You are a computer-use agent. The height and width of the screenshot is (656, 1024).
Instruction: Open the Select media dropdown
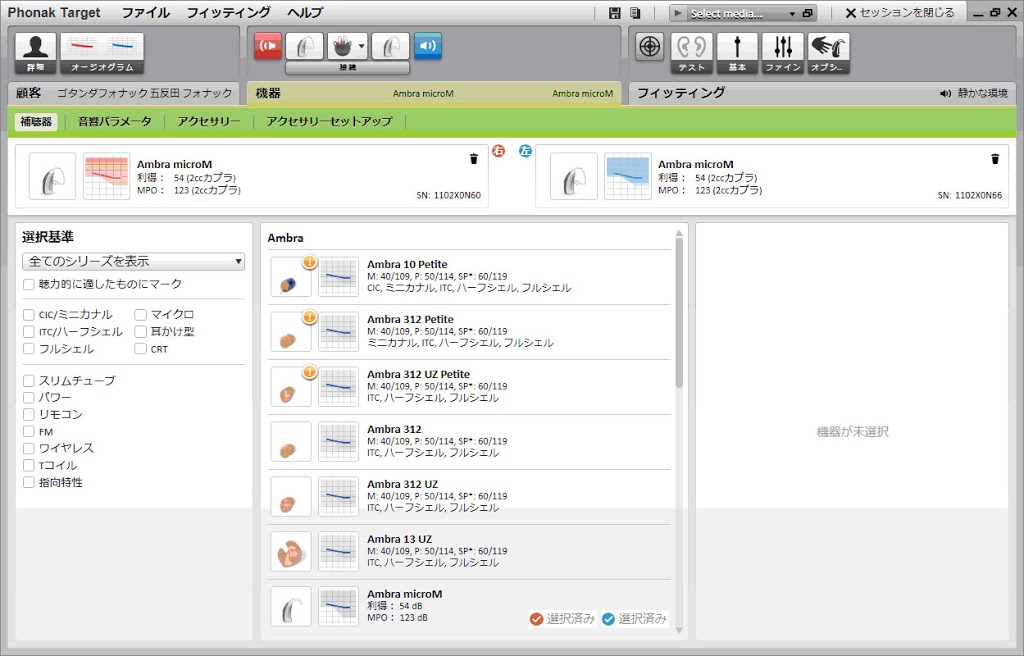743,13
